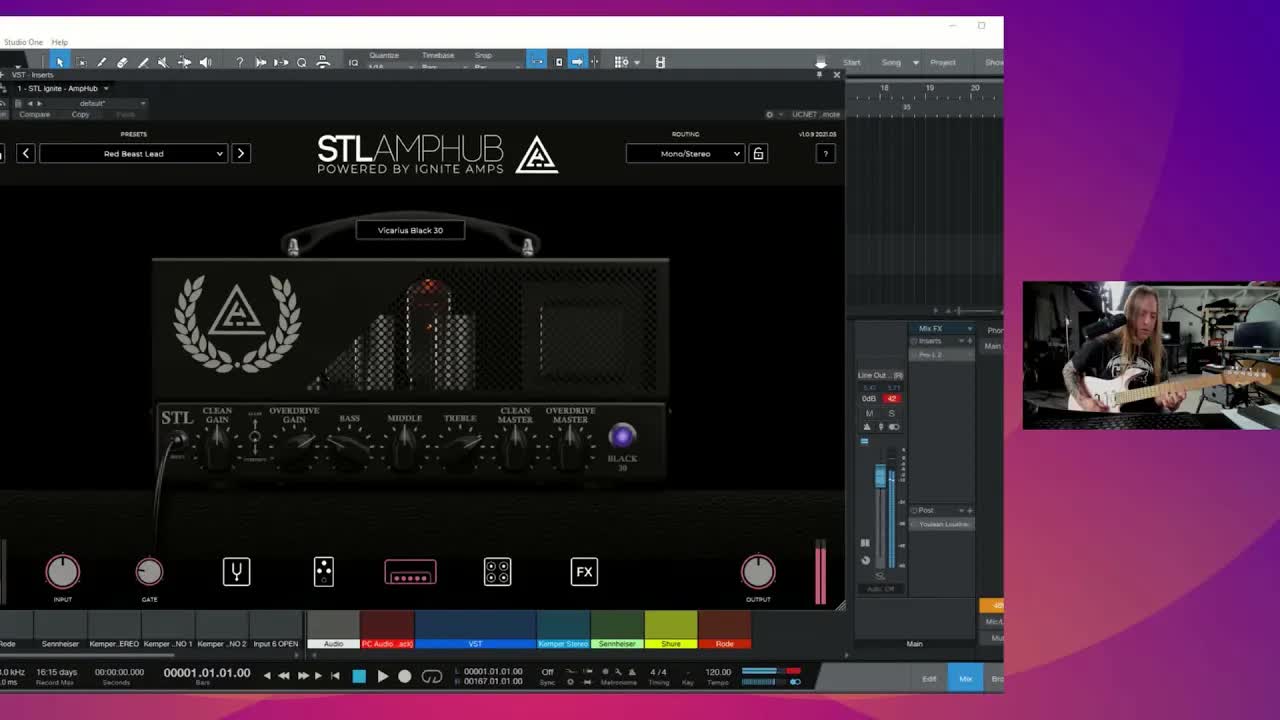
Task: Toggle the loop button
Action: tap(432, 677)
